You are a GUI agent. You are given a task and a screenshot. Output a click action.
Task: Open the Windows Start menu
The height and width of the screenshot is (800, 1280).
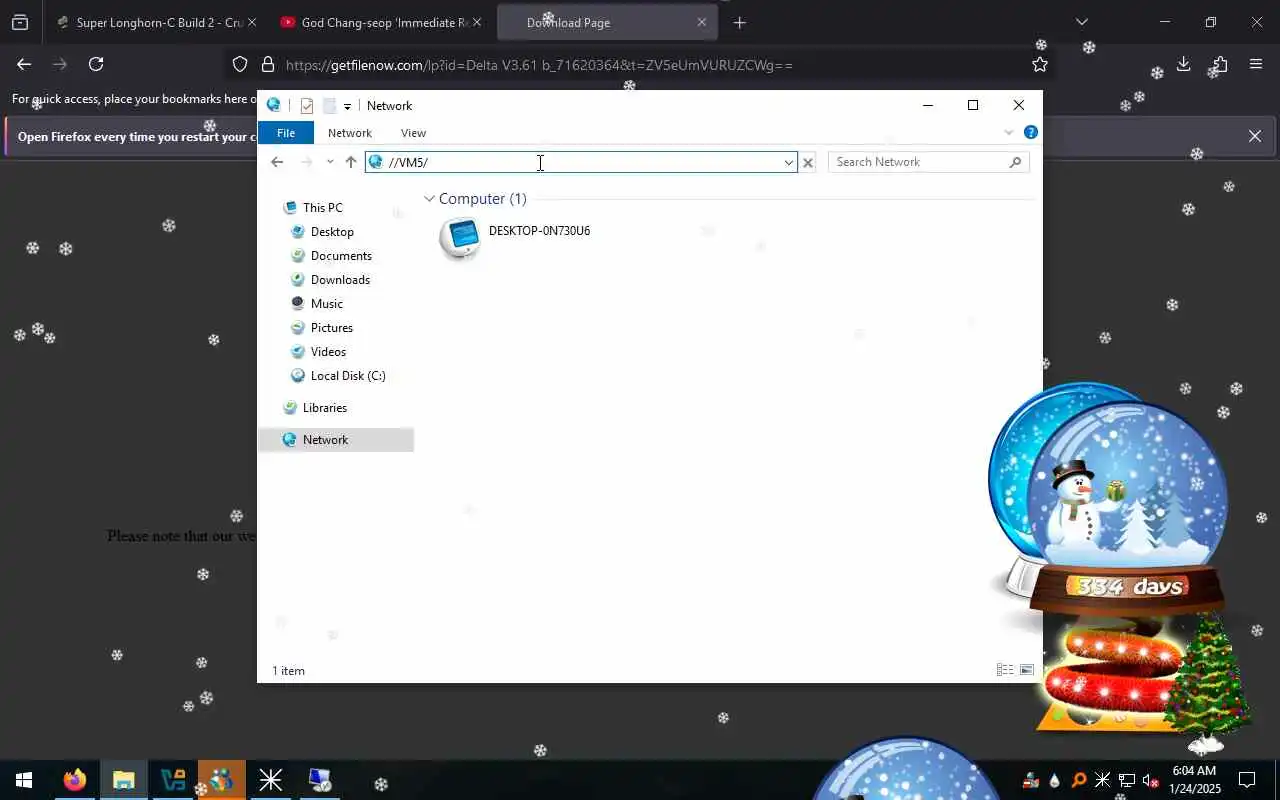pos(24,780)
